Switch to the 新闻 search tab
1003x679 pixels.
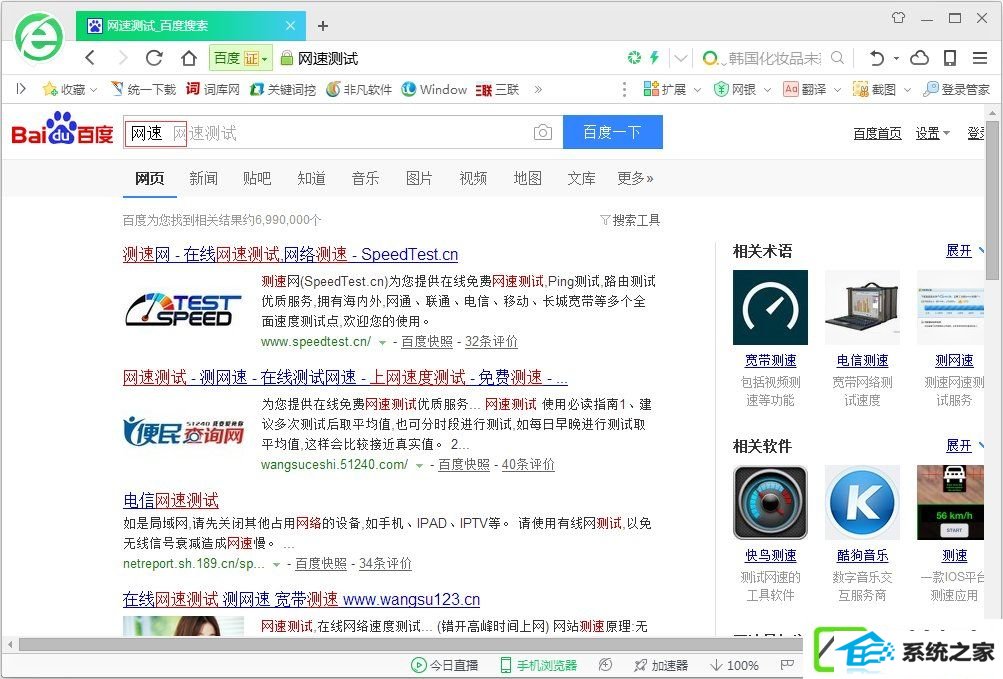[203, 178]
